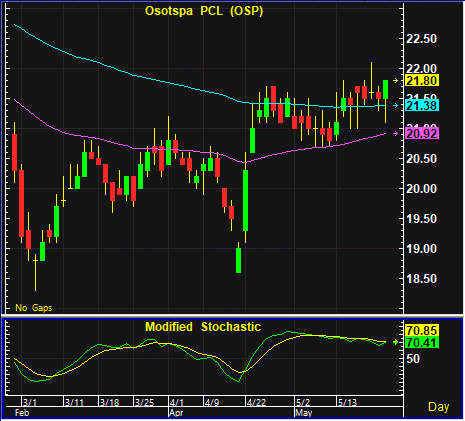Viewport: 465px width, 421px height.
Task: Click the magenta arrow beside 20.92
Action: pos(396,134)
